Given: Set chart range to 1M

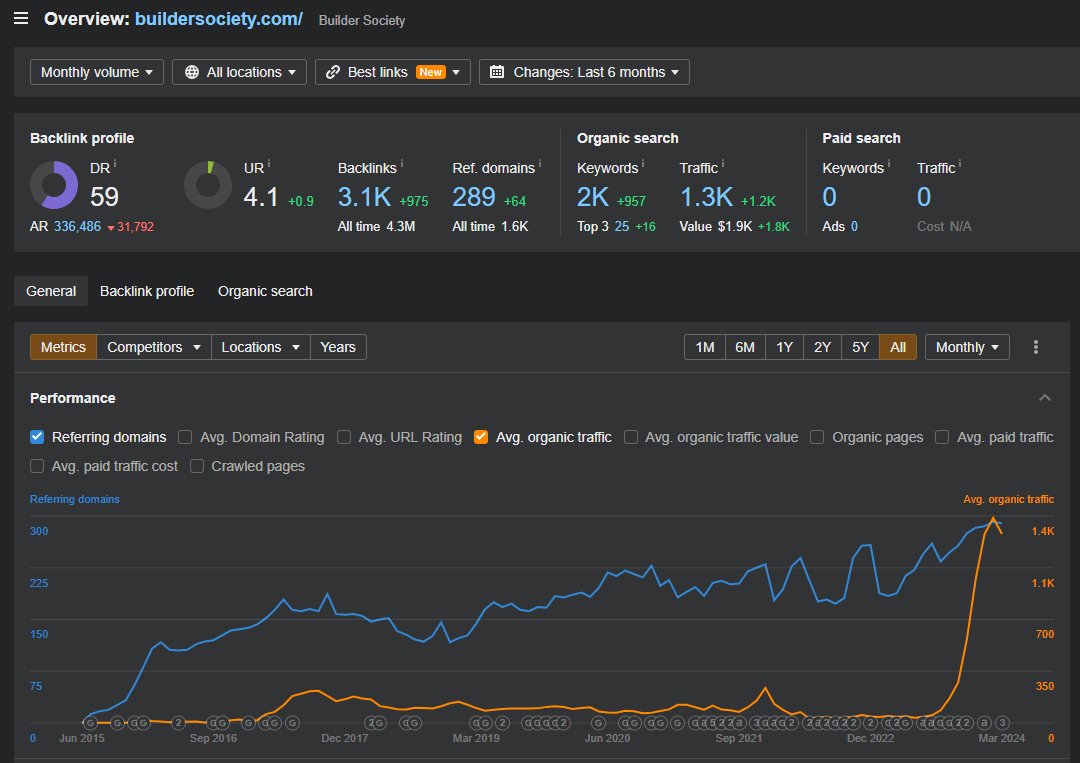Looking at the screenshot, I should pyautogui.click(x=705, y=347).
